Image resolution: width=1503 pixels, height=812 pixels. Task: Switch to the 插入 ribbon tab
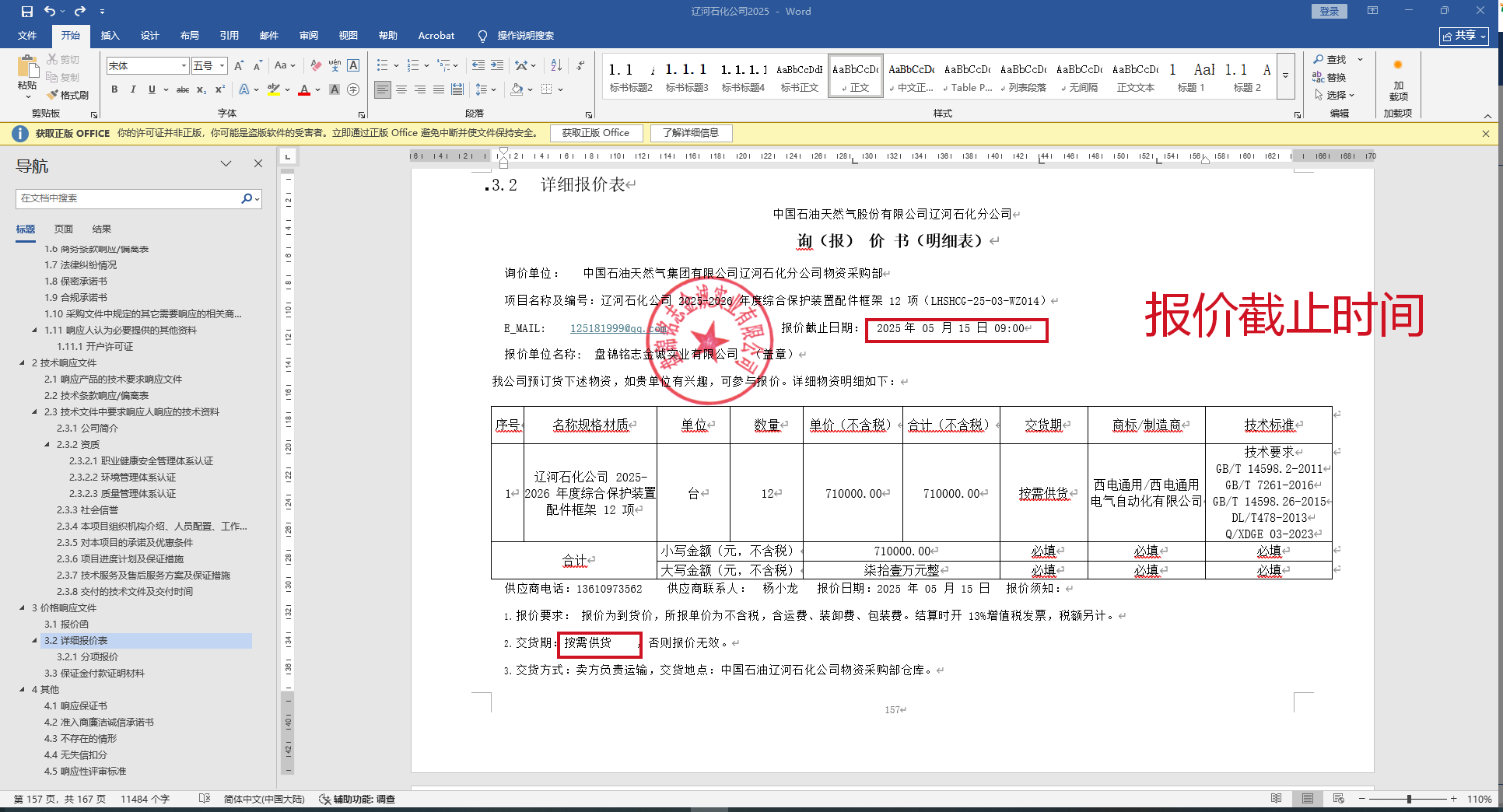point(110,36)
